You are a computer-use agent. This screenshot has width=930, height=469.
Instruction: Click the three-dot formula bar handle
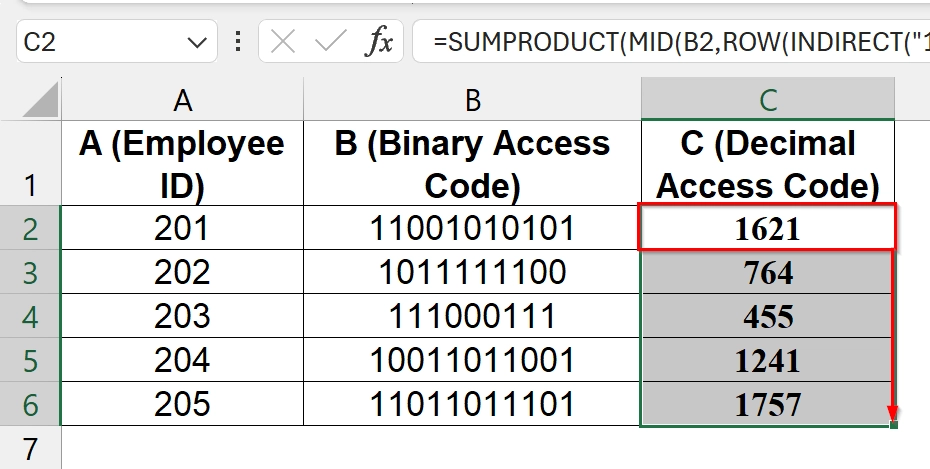click(x=238, y=42)
